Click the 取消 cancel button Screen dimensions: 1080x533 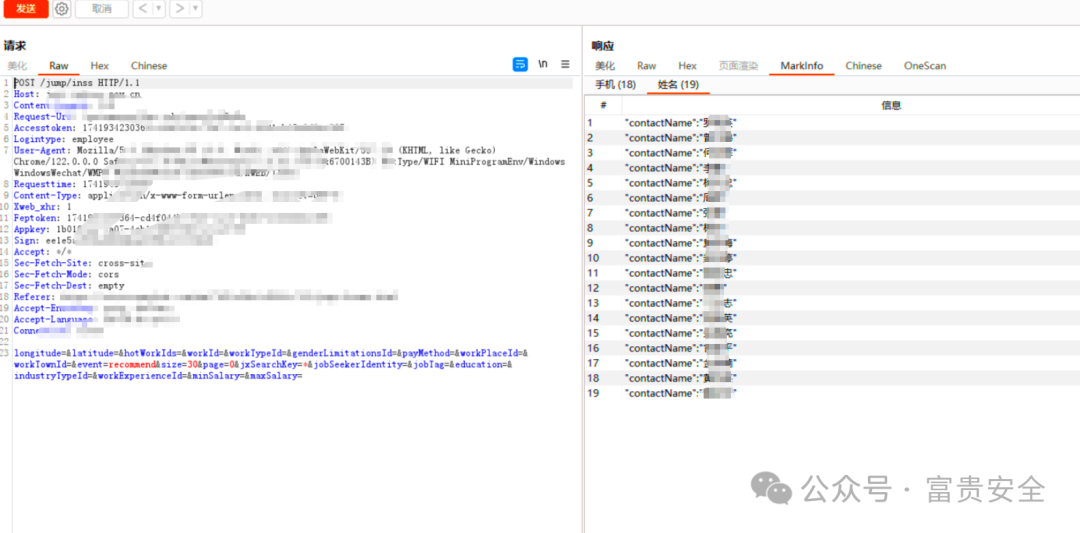click(x=101, y=9)
